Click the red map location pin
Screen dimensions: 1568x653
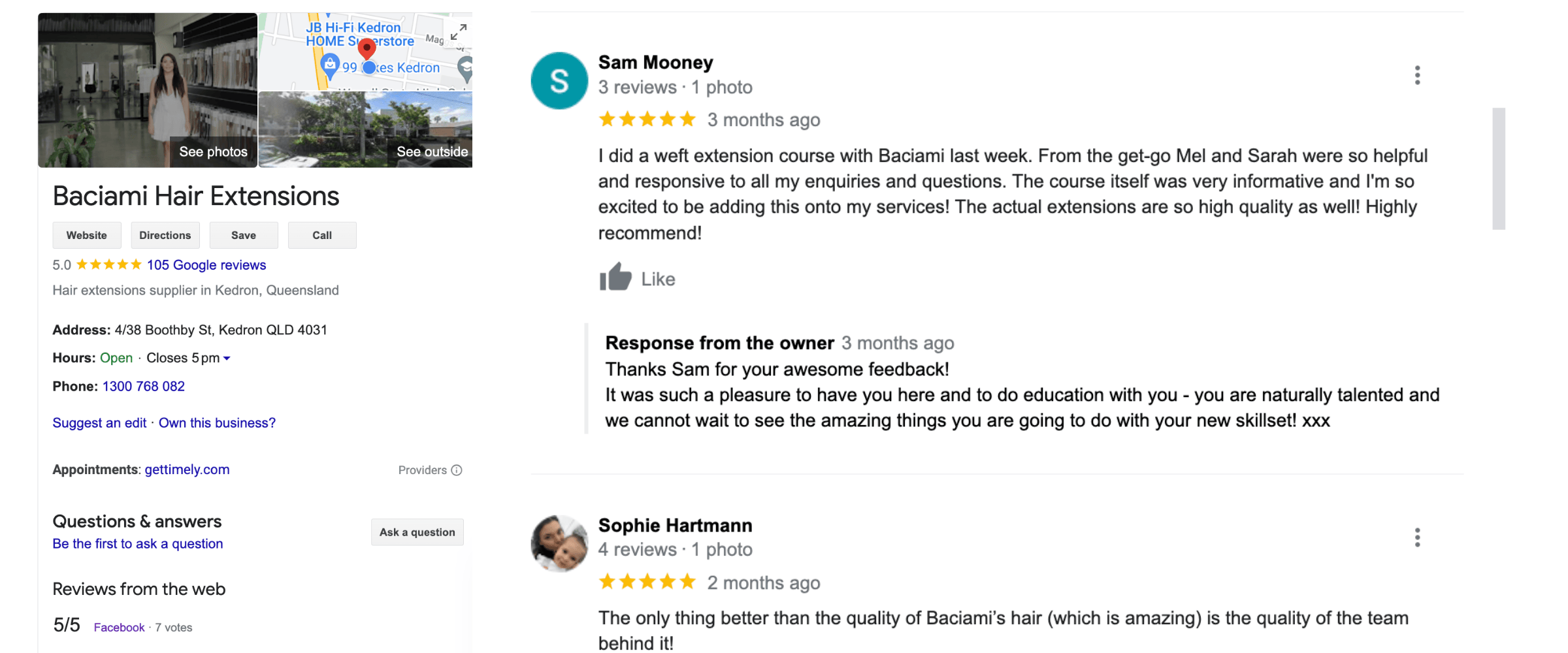pos(367,48)
